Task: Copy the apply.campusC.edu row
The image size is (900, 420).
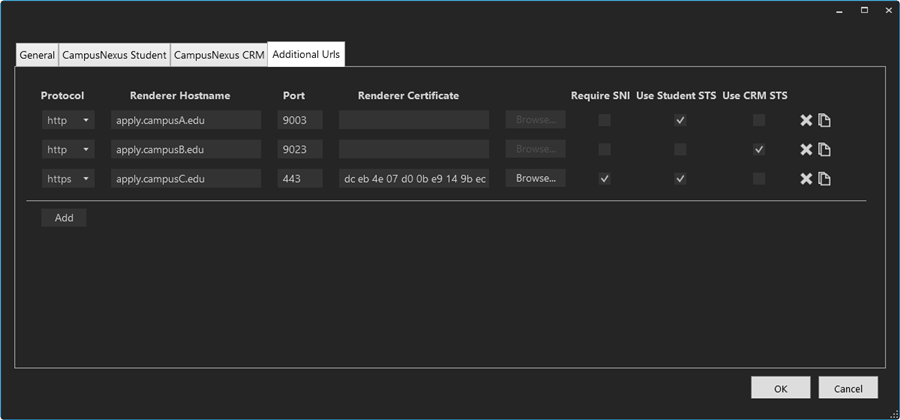Action: click(x=825, y=179)
